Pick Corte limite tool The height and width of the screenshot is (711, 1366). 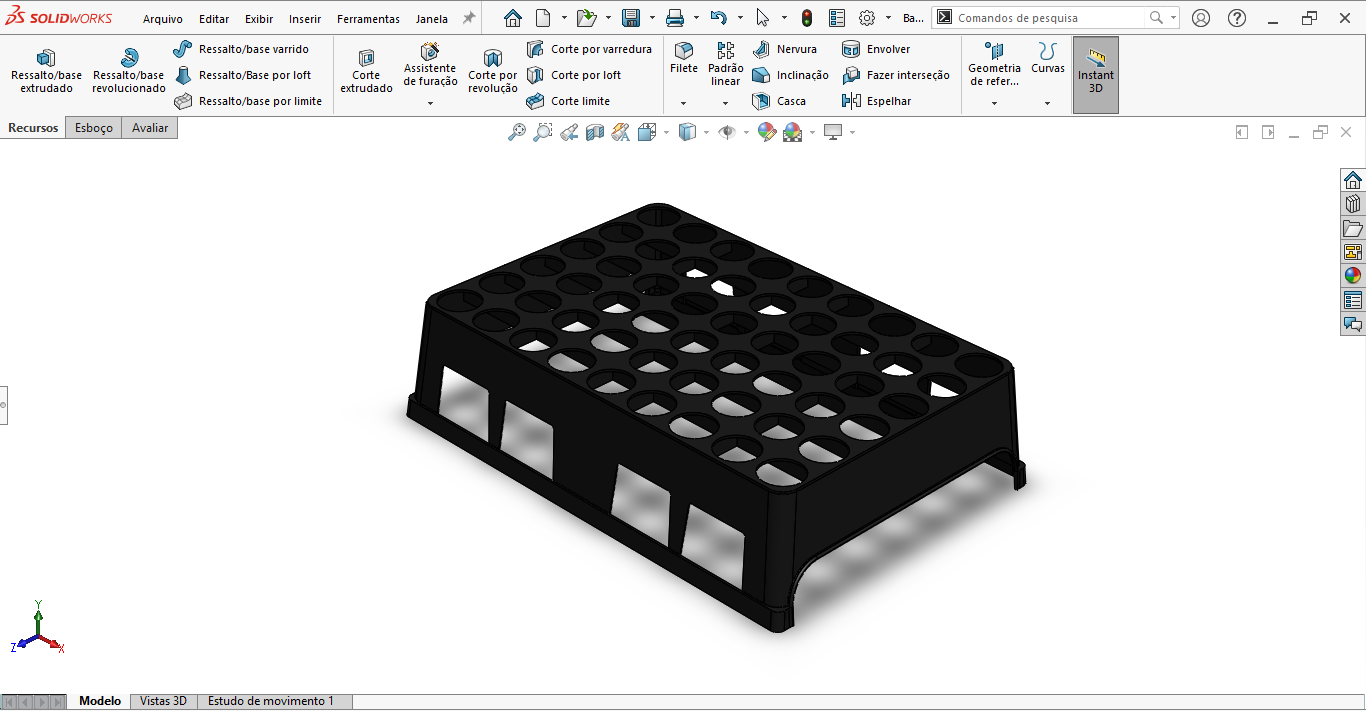click(568, 101)
